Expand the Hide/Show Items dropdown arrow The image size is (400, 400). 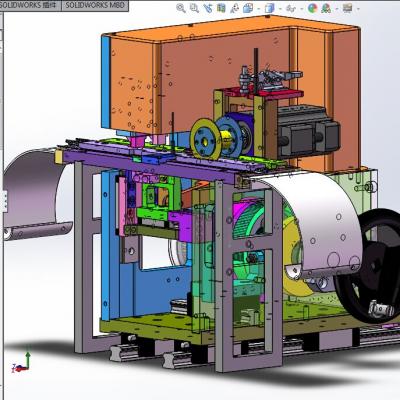coord(302,9)
